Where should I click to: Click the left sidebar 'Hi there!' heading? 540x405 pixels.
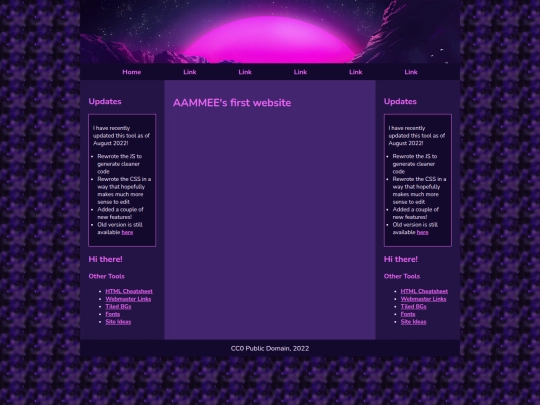click(105, 259)
